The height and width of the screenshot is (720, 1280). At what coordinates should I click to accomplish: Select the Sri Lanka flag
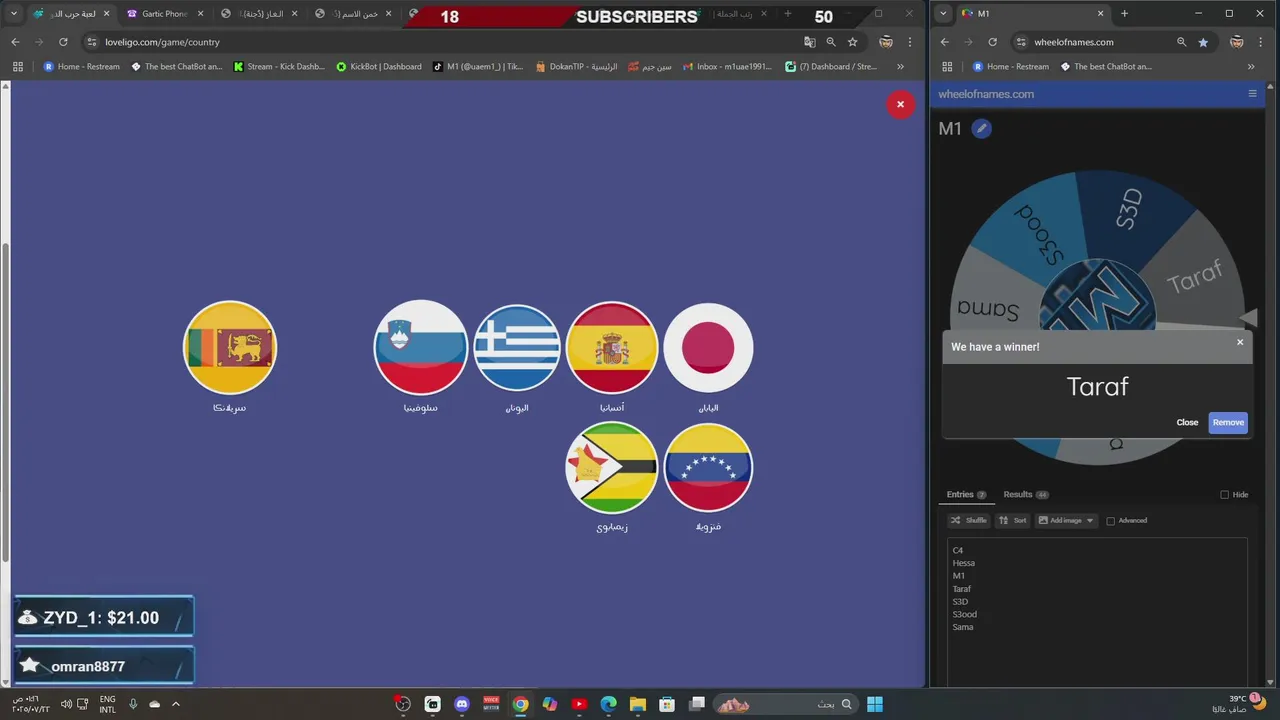click(230, 347)
